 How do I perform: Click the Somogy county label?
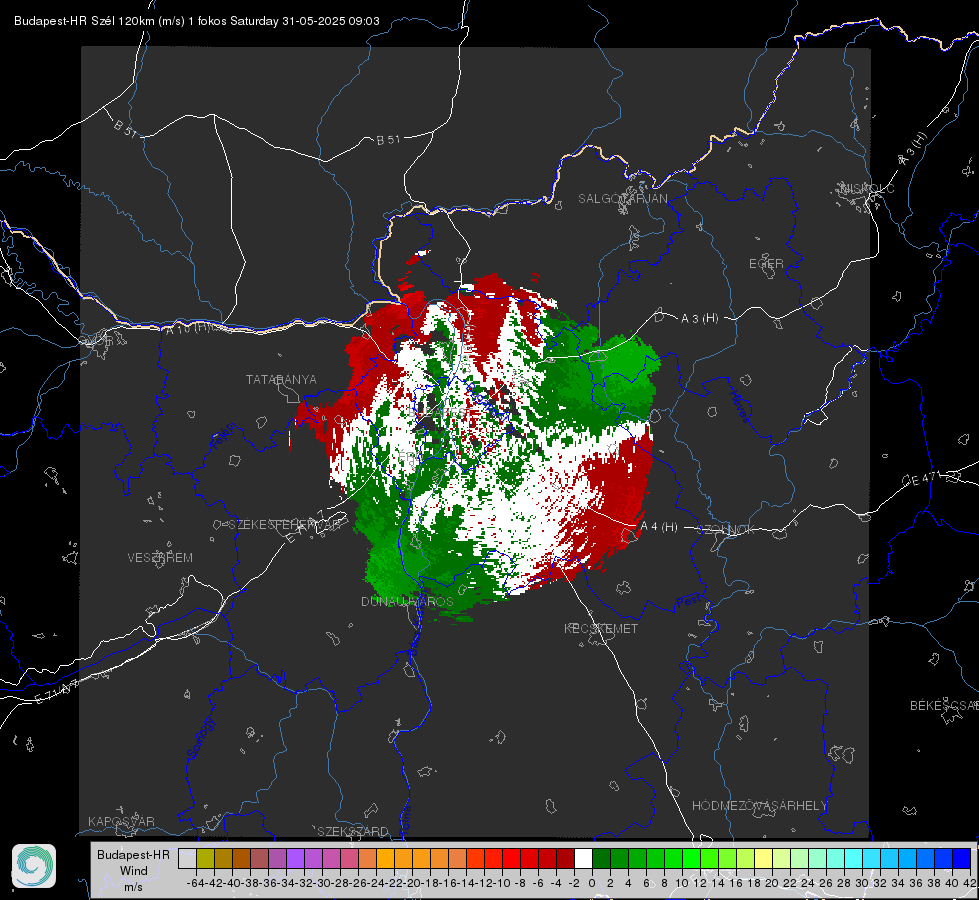tap(200, 738)
